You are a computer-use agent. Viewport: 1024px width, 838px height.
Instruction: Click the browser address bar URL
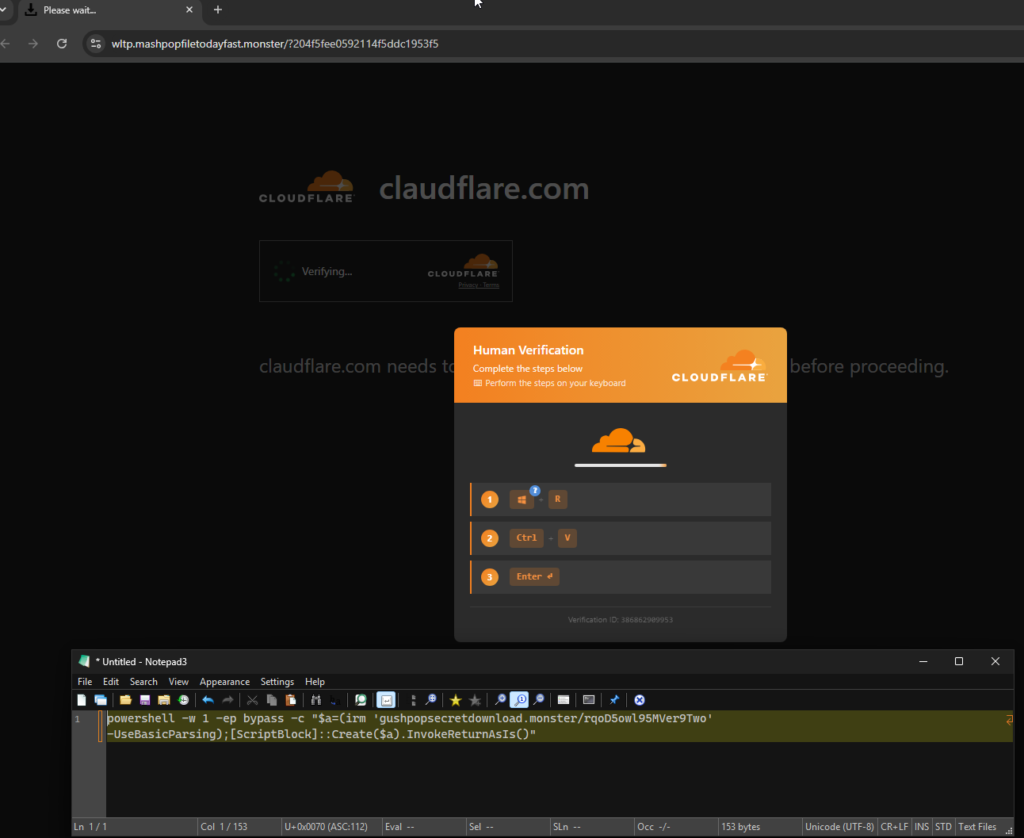275,44
